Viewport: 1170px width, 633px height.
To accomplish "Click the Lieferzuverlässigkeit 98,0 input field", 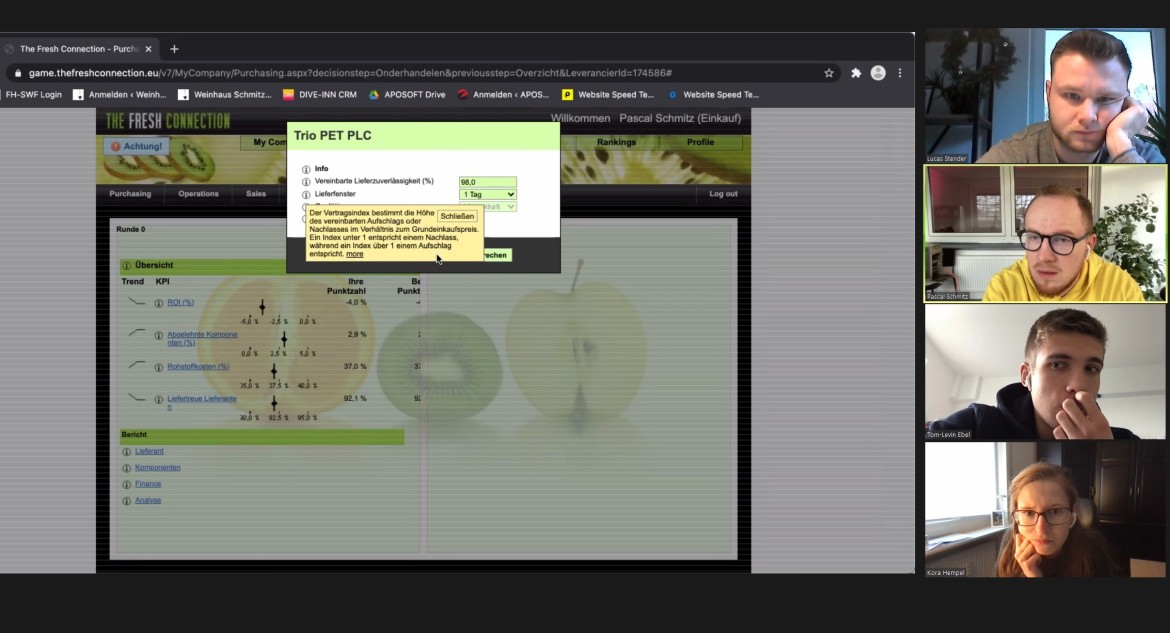I will pos(488,182).
